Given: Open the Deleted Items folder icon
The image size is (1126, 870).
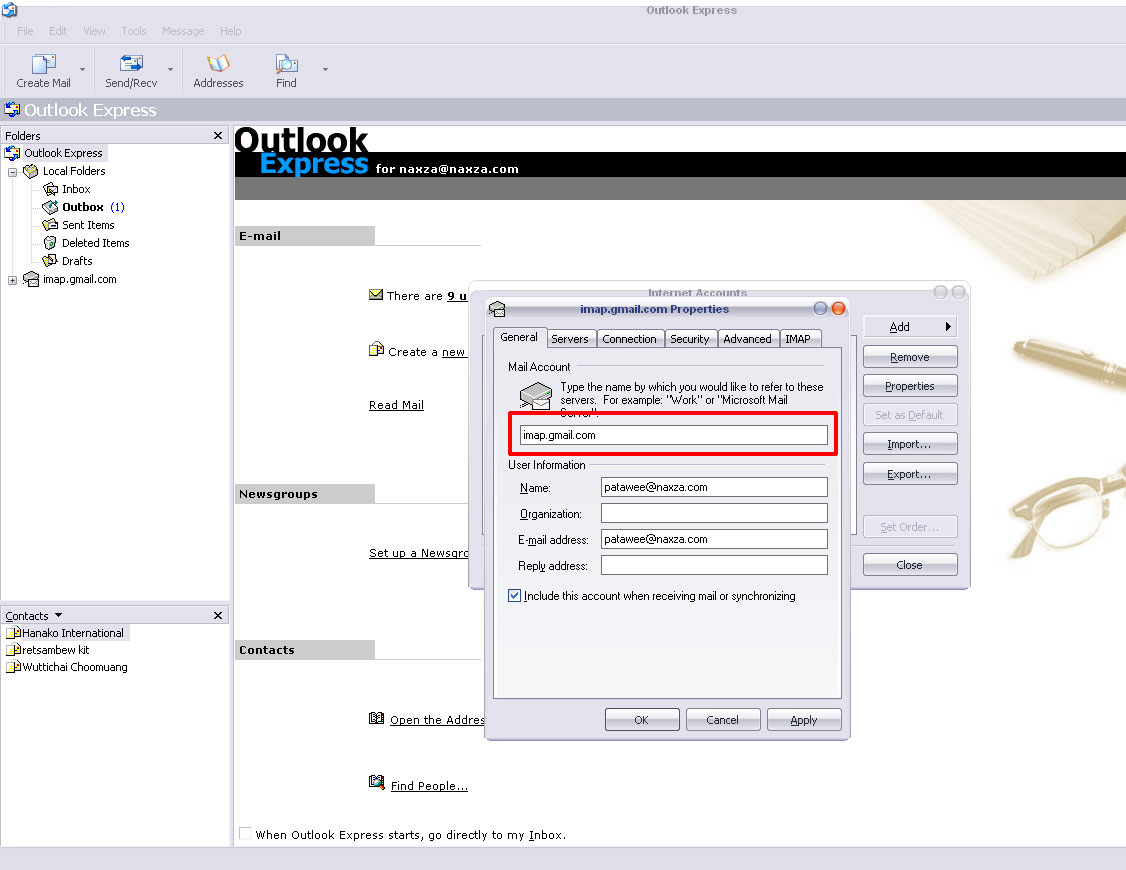Looking at the screenshot, I should pyautogui.click(x=50, y=243).
